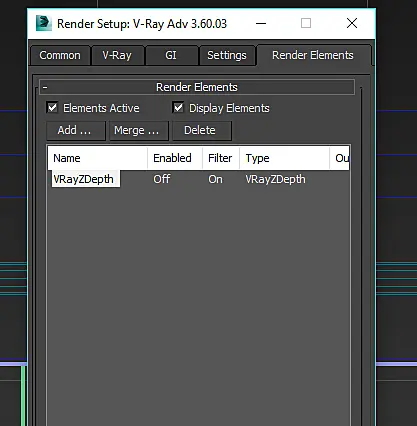Open the V-Ray tab

point(117,55)
